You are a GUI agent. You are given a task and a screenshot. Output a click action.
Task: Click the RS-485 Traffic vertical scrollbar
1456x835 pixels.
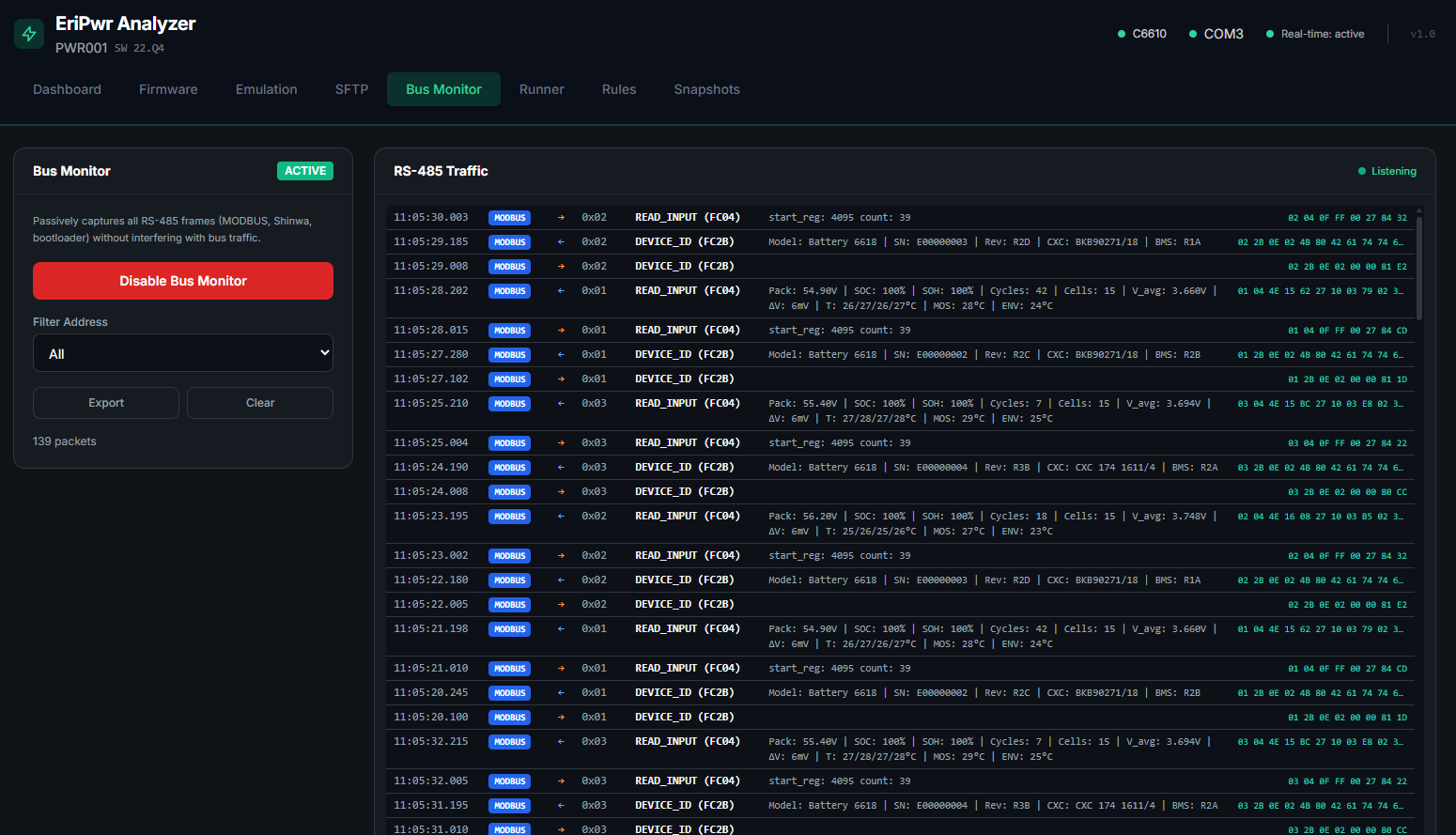pyautogui.click(x=1418, y=268)
